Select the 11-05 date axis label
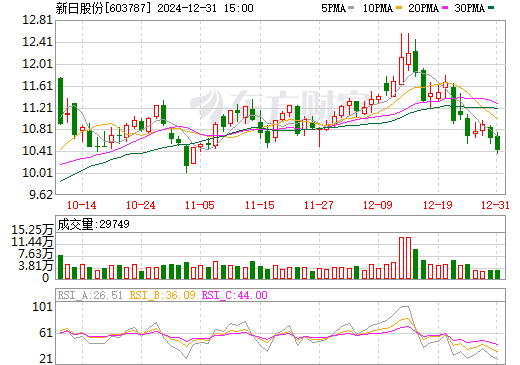This screenshot has width=520, height=365. pyautogui.click(x=200, y=205)
